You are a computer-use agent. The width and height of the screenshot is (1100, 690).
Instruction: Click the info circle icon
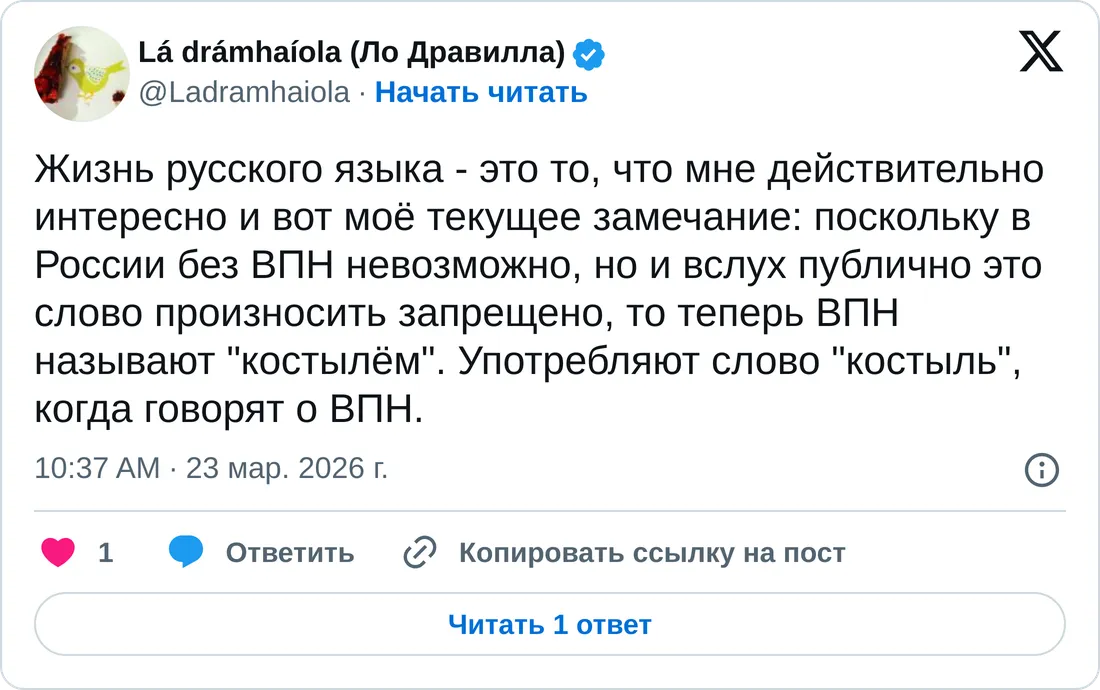pos(1042,470)
